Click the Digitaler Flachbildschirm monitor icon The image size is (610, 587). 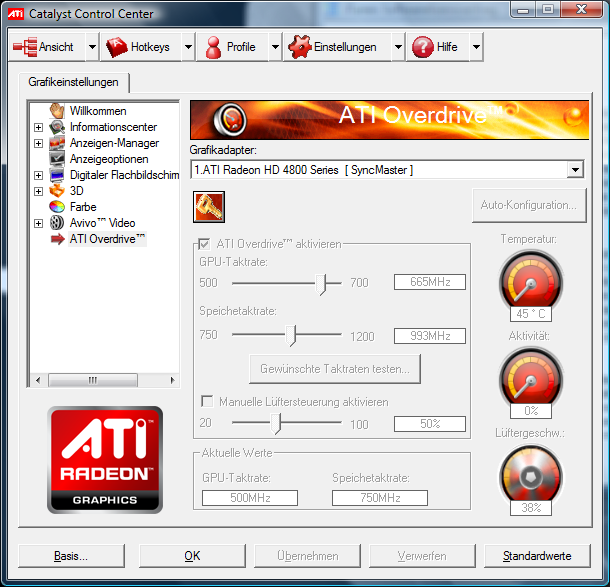[57, 175]
